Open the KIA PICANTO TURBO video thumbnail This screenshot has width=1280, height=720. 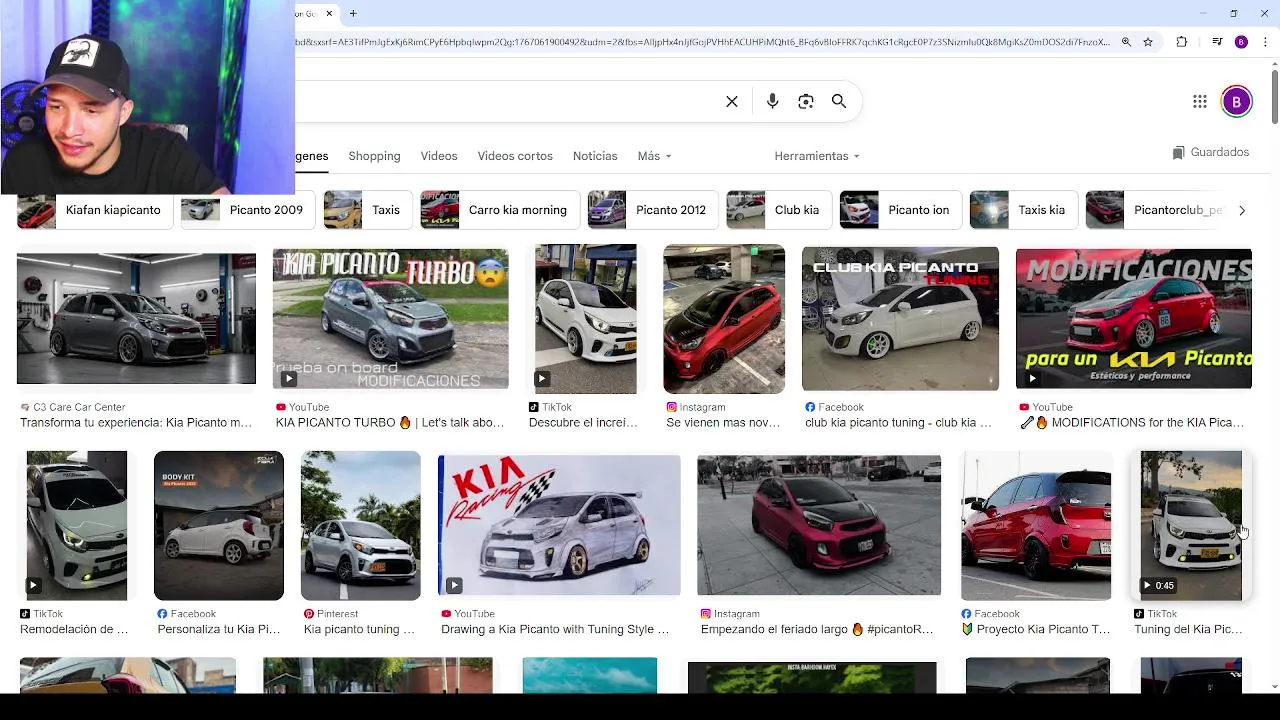[390, 319]
